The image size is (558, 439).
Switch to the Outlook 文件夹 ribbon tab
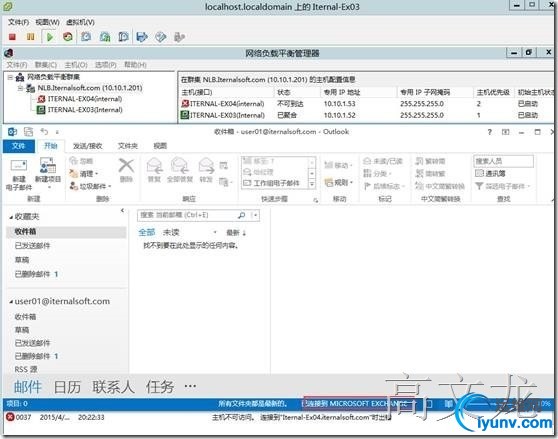click(x=128, y=146)
